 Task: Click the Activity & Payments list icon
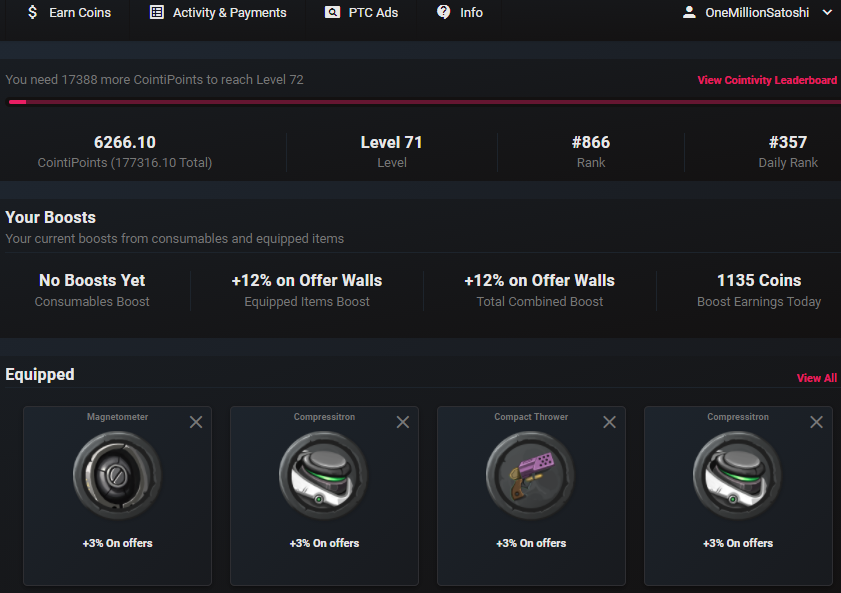click(x=157, y=12)
